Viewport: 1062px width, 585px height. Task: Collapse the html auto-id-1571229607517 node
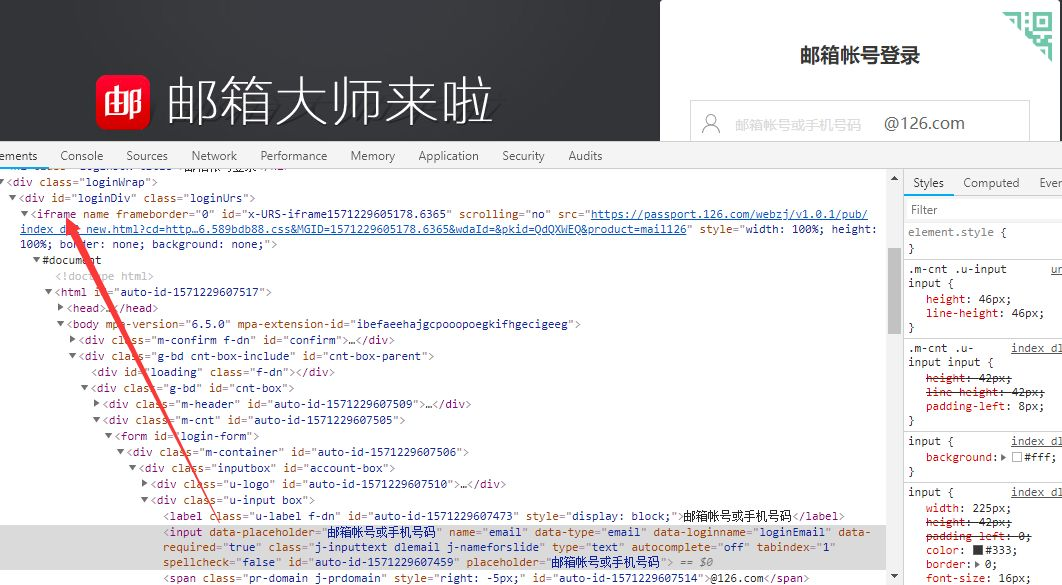(x=49, y=292)
